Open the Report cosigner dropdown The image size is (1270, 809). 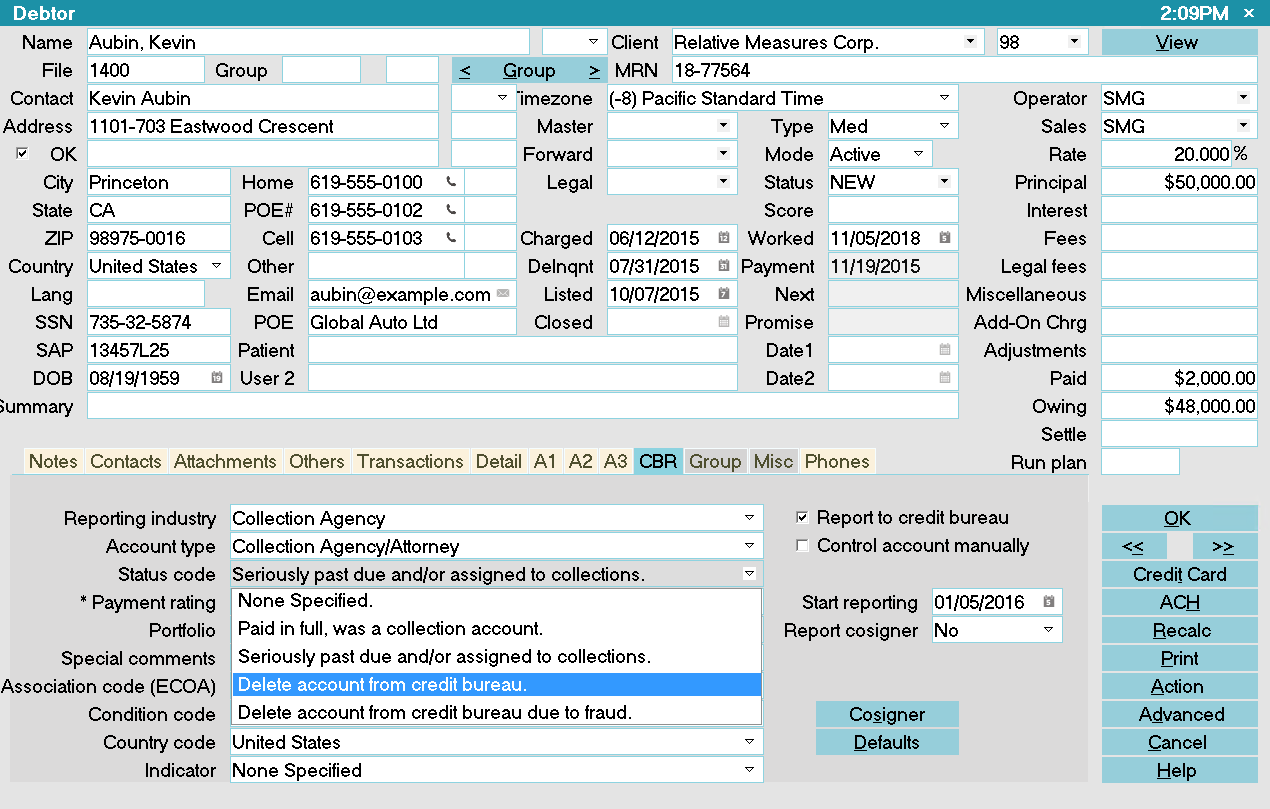pos(1048,630)
